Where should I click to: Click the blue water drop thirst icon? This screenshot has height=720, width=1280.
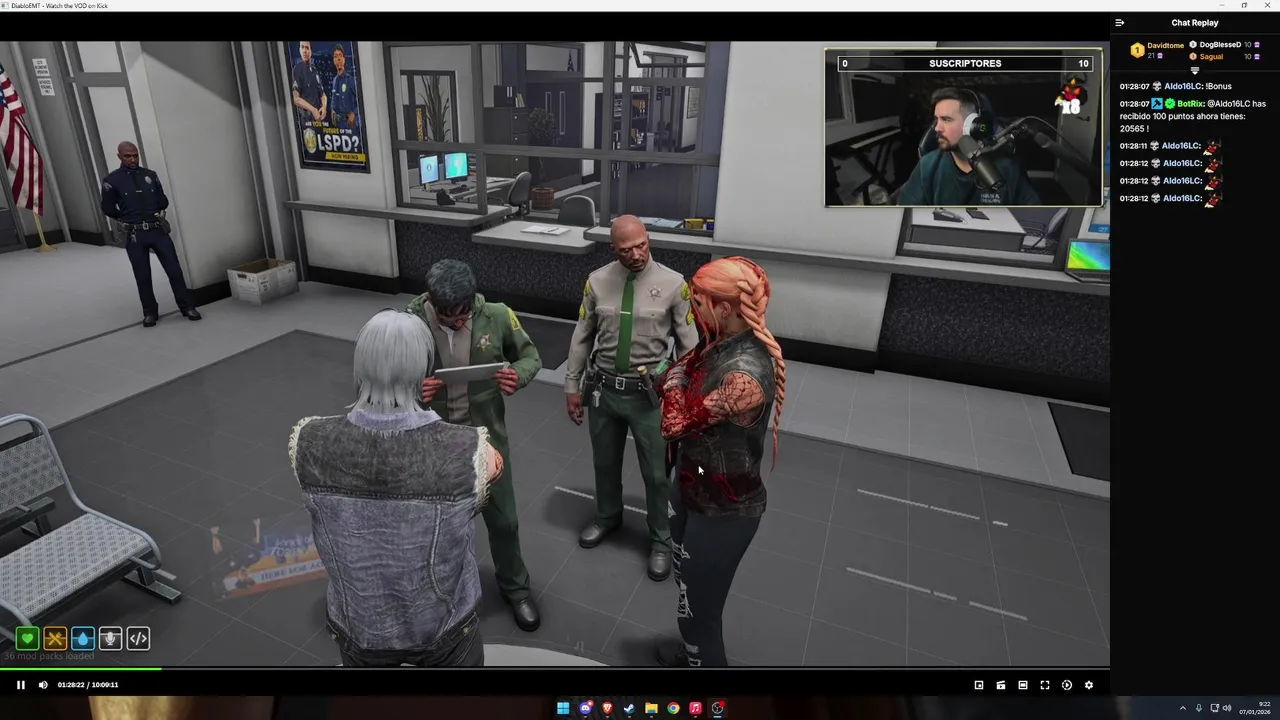coord(83,638)
